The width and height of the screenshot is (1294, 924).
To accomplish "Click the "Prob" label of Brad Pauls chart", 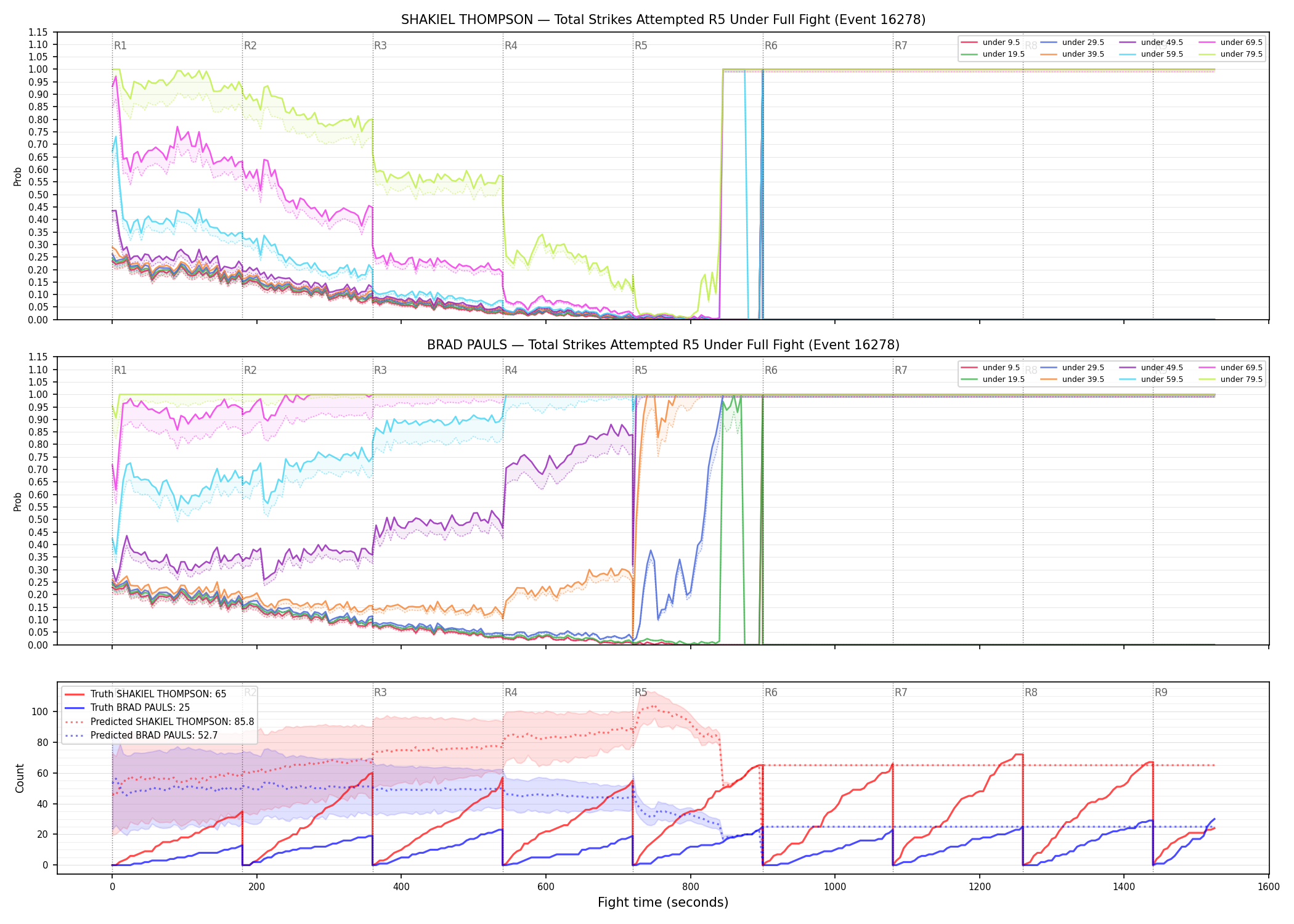I will [18, 501].
